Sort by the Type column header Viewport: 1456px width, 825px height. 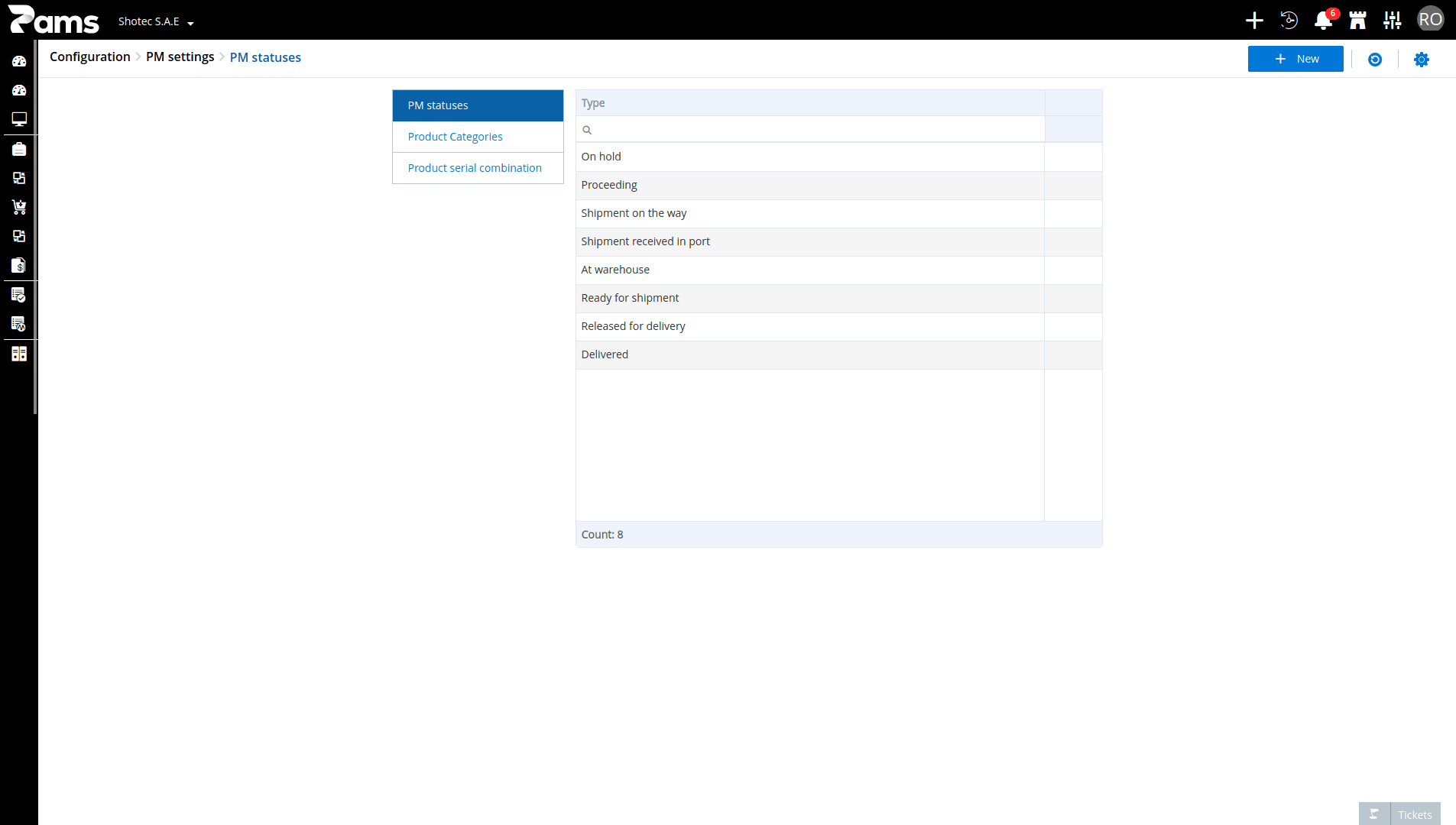[x=810, y=103]
